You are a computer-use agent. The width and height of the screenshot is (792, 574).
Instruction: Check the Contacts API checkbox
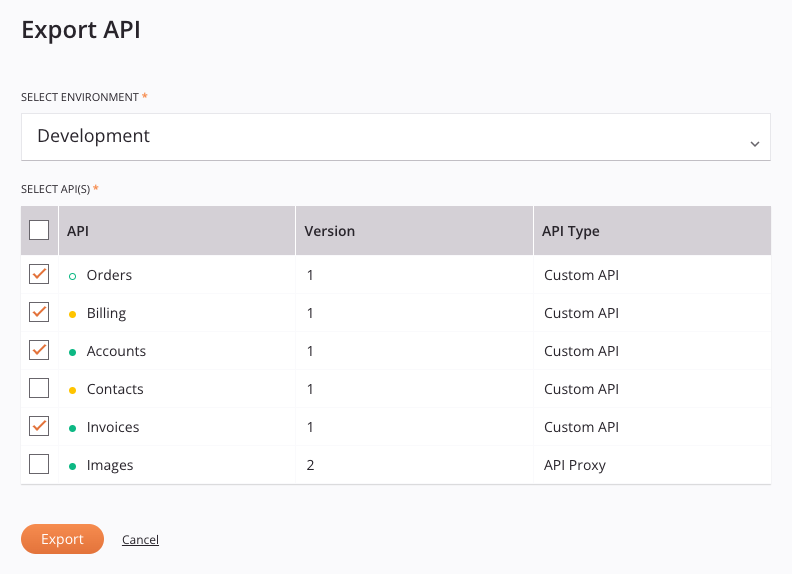click(x=39, y=388)
